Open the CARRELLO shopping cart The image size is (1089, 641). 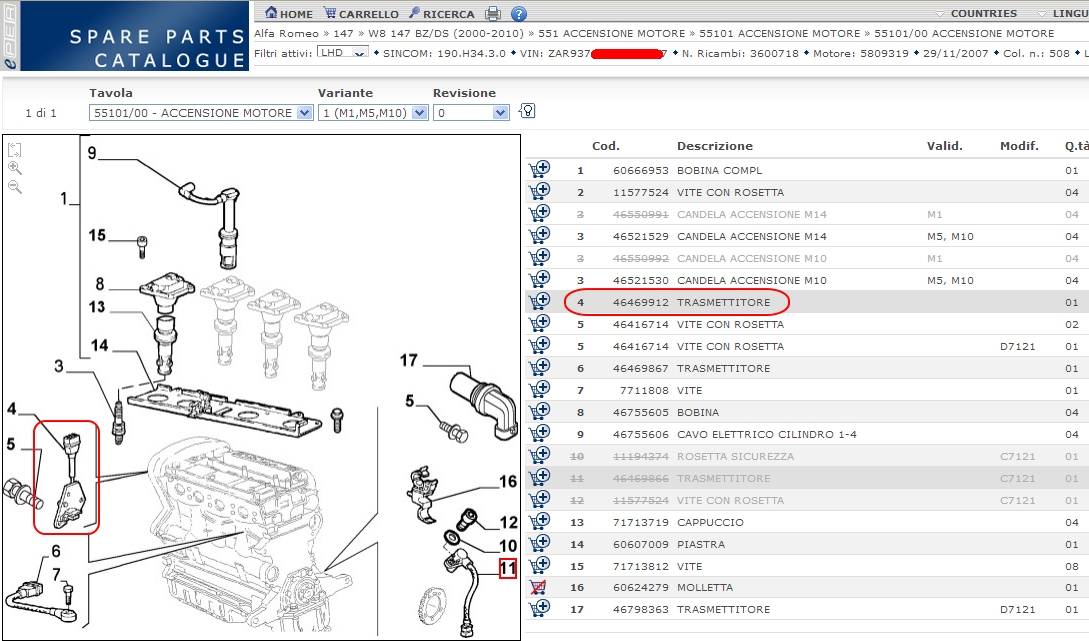[361, 13]
